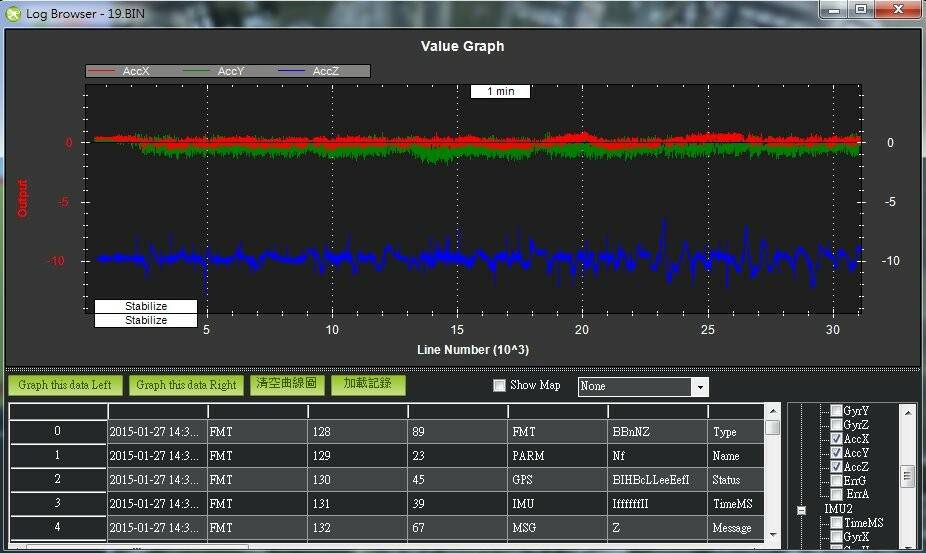
Task: Click Graph this data Right button
Action: pos(186,385)
